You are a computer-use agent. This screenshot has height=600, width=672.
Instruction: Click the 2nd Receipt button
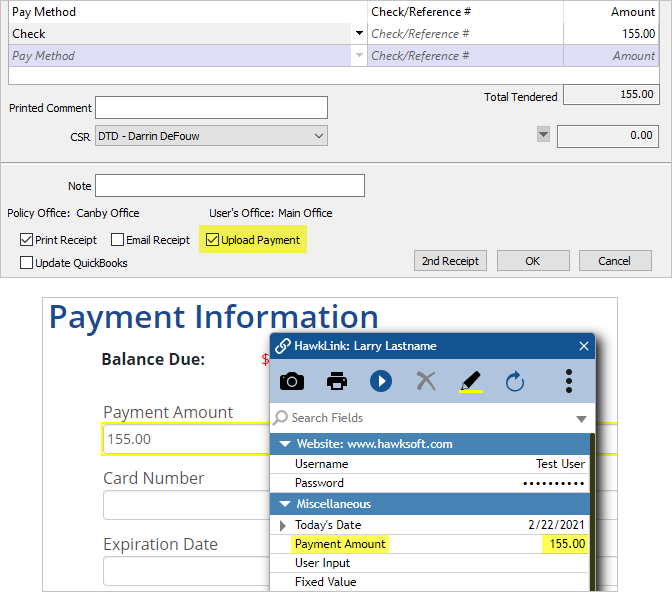[450, 261]
